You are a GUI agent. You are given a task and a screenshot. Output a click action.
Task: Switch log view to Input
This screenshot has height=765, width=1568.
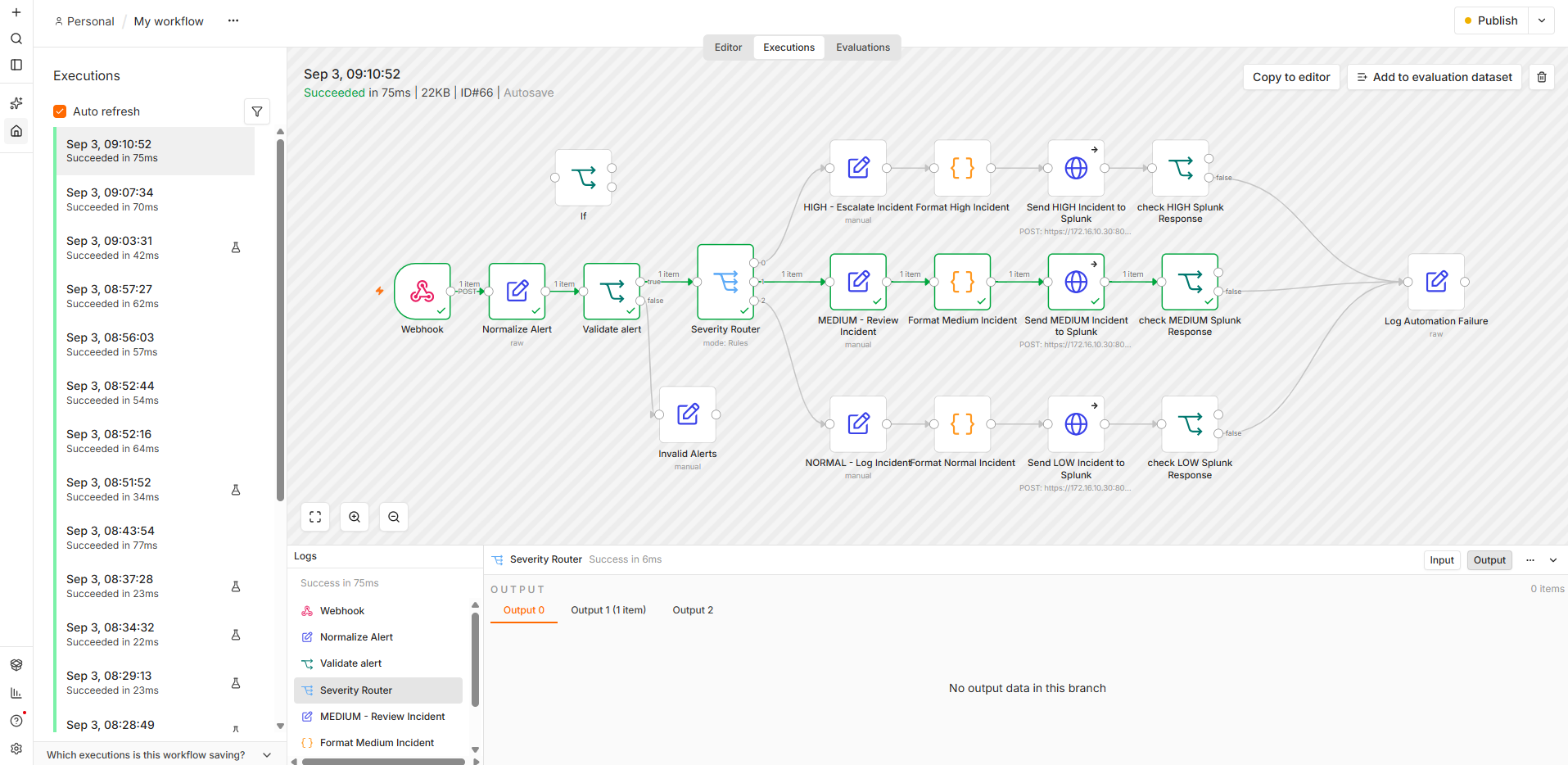[x=1442, y=560]
